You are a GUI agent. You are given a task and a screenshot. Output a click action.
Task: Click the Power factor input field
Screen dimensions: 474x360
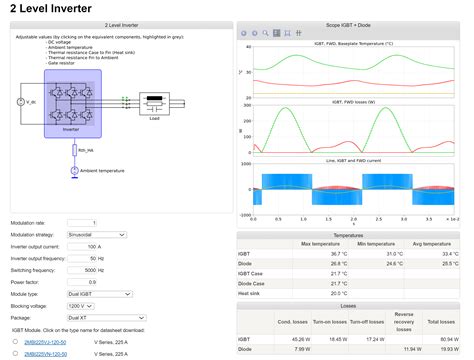[x=82, y=282]
